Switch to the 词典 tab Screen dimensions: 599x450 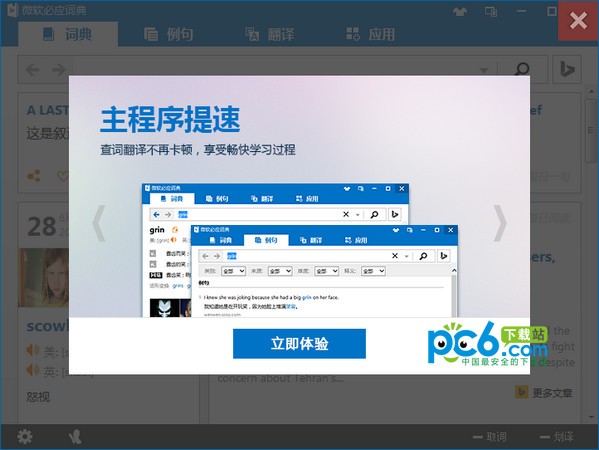68,34
